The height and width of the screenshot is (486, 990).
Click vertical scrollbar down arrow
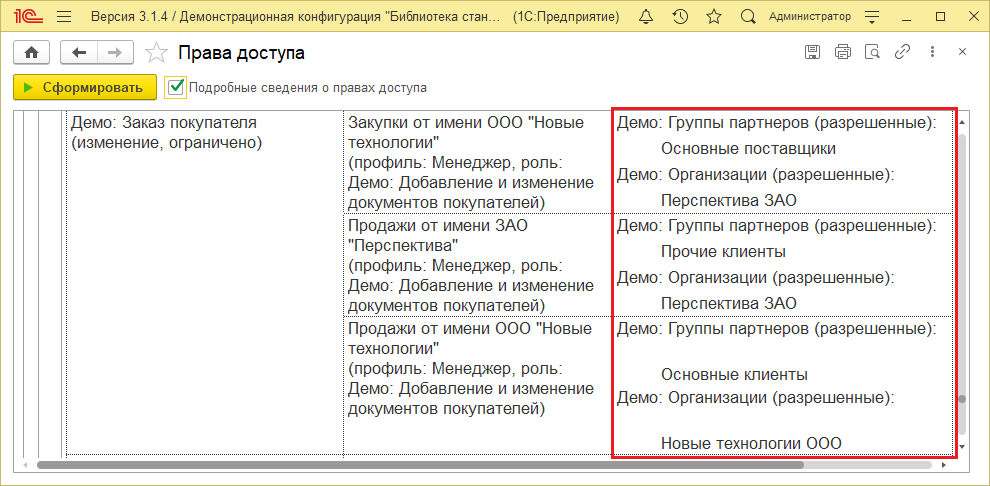point(962,446)
